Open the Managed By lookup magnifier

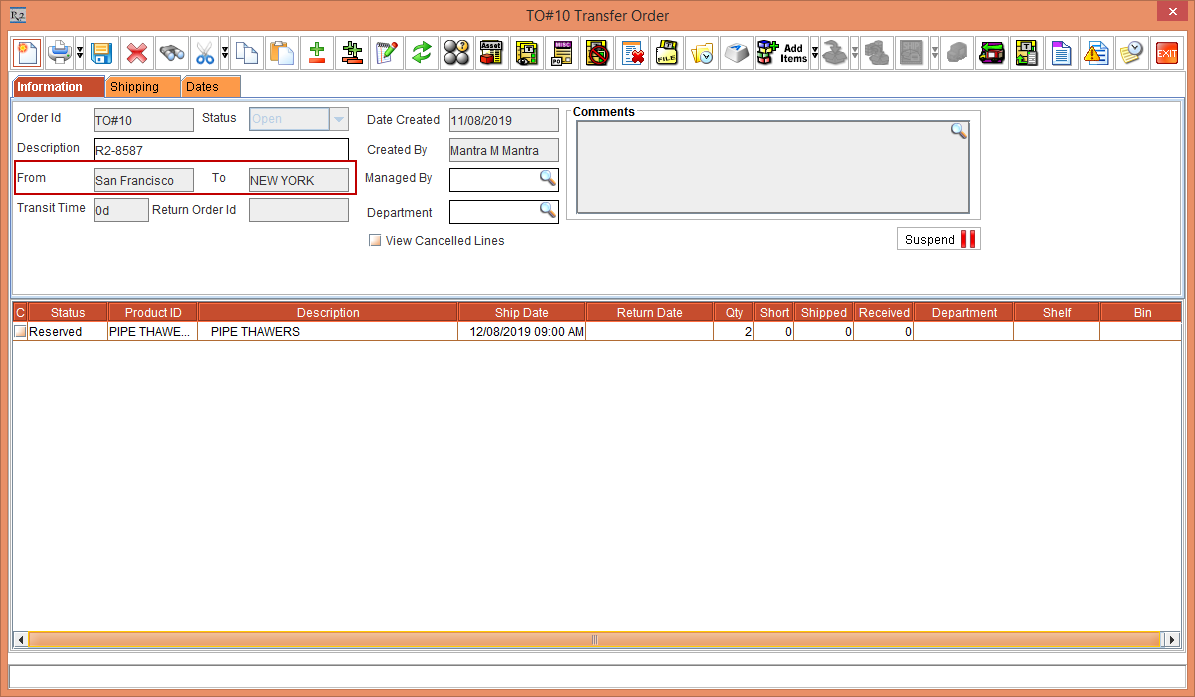point(545,177)
